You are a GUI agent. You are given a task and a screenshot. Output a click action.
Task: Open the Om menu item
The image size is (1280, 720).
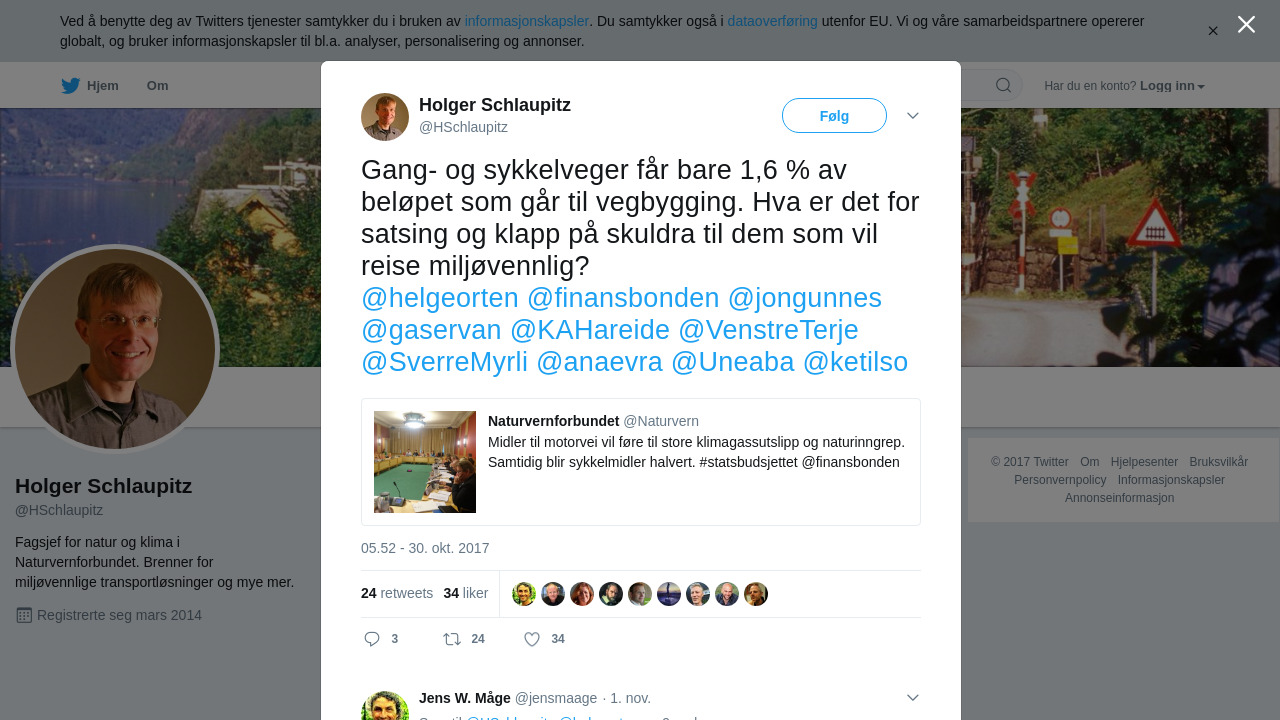tap(157, 86)
